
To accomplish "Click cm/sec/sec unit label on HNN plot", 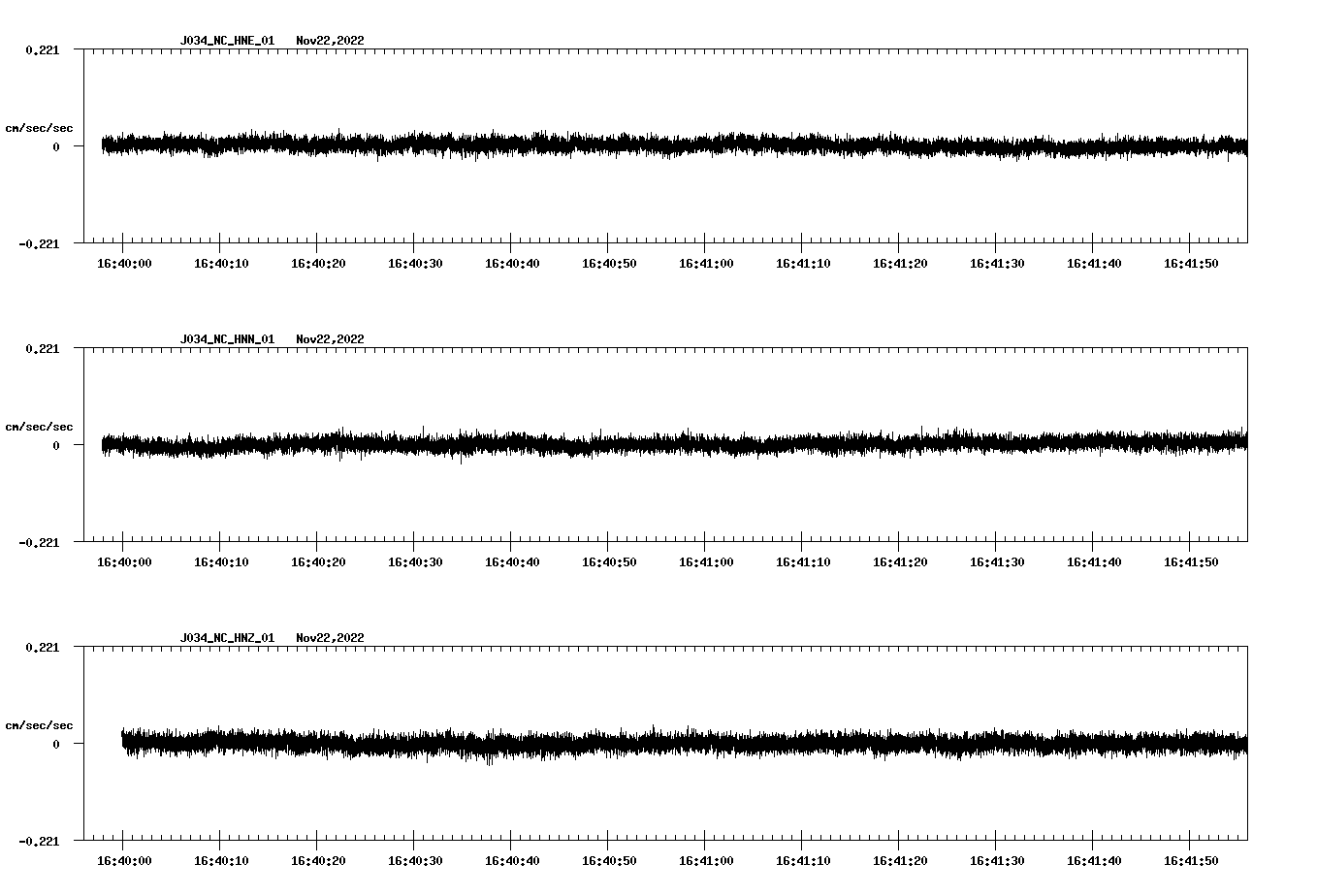I will (39, 427).
